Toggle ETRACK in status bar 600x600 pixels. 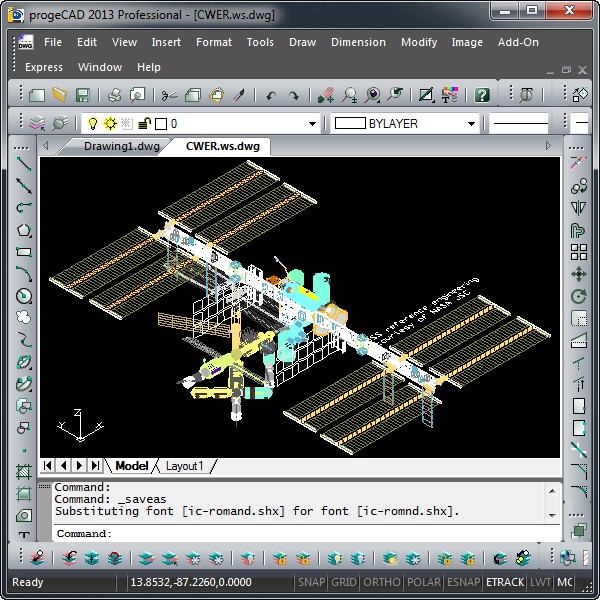503,582
